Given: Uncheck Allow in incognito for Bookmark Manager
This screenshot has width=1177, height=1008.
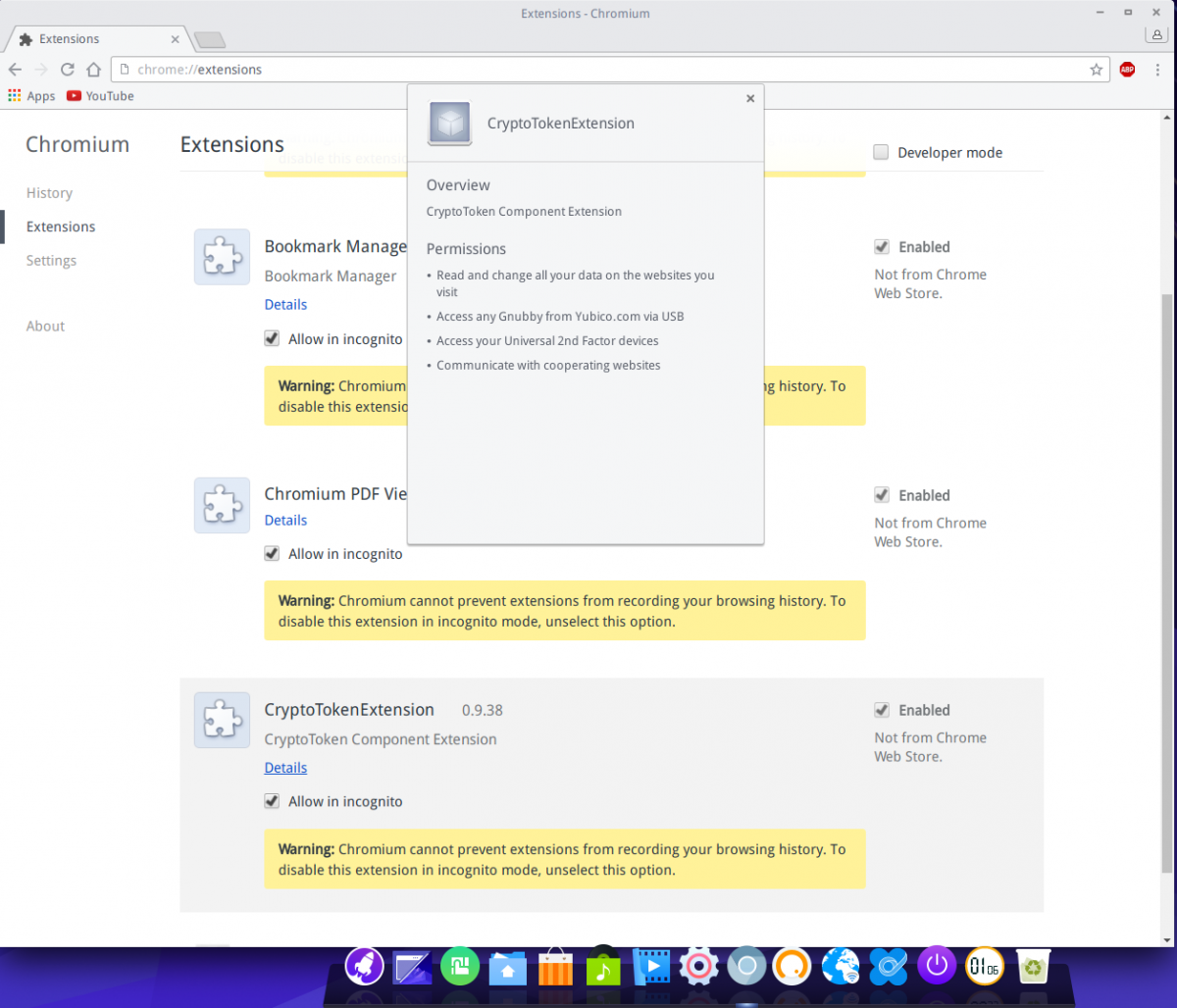Looking at the screenshot, I should pyautogui.click(x=272, y=338).
